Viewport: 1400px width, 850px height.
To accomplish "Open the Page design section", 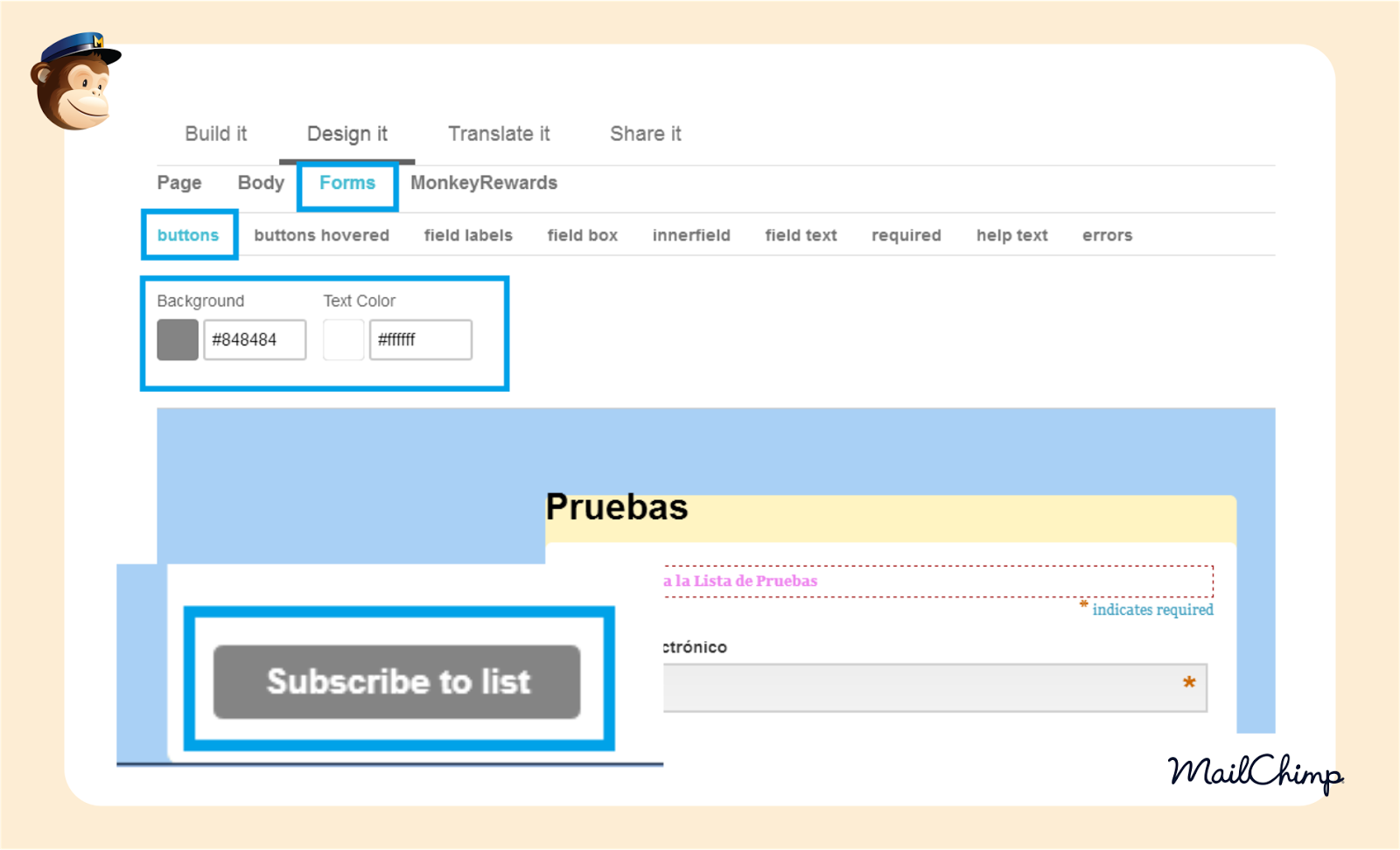I will (x=179, y=183).
